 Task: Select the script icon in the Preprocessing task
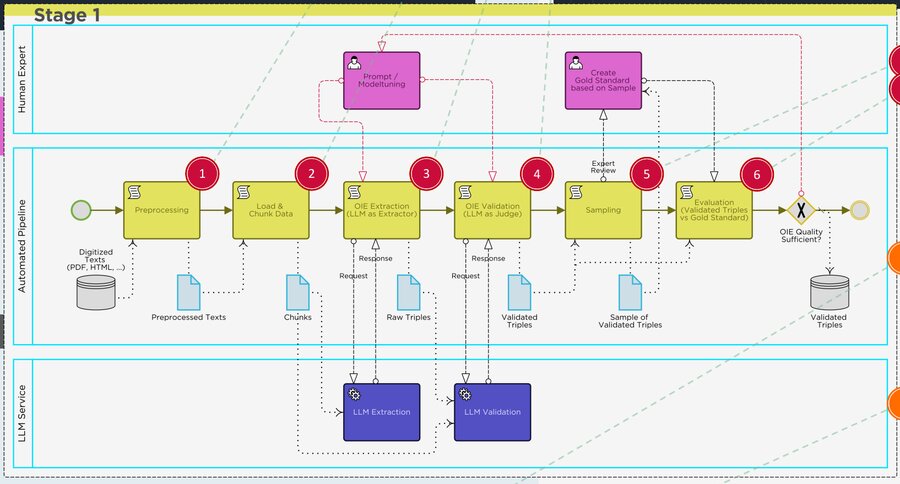[134, 192]
